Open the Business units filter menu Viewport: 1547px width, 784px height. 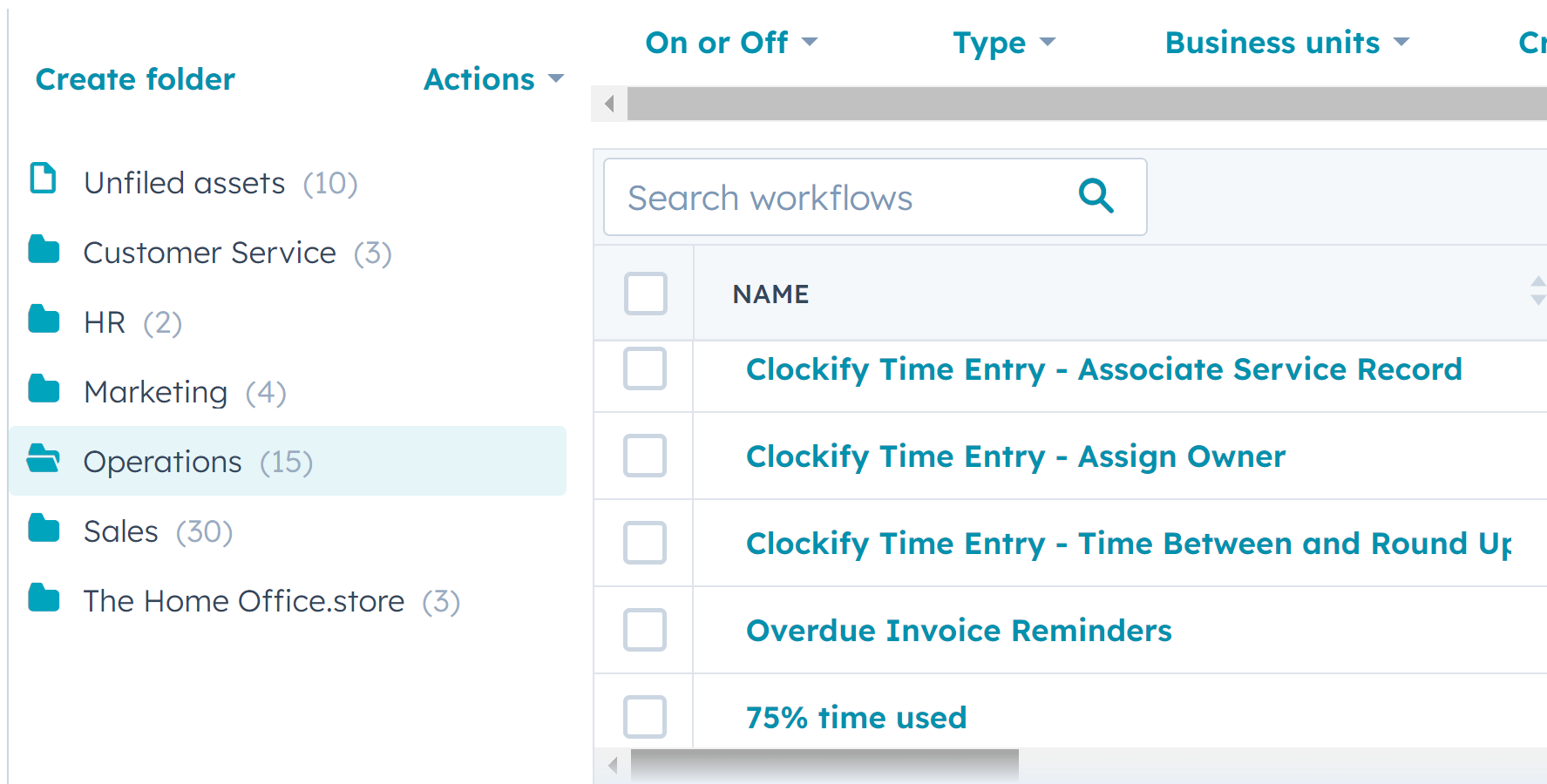[1286, 43]
